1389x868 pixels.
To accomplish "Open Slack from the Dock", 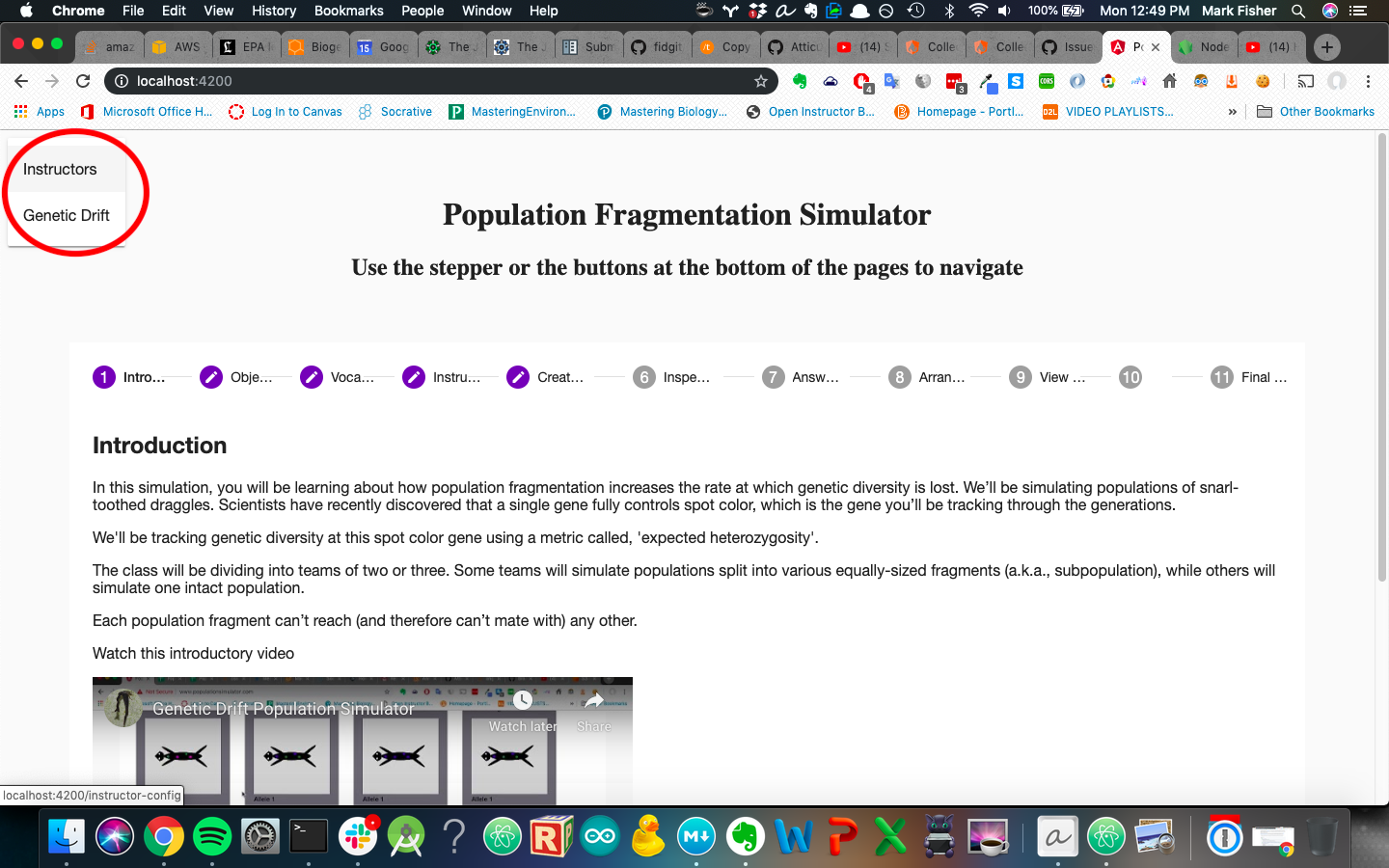I will 358,836.
